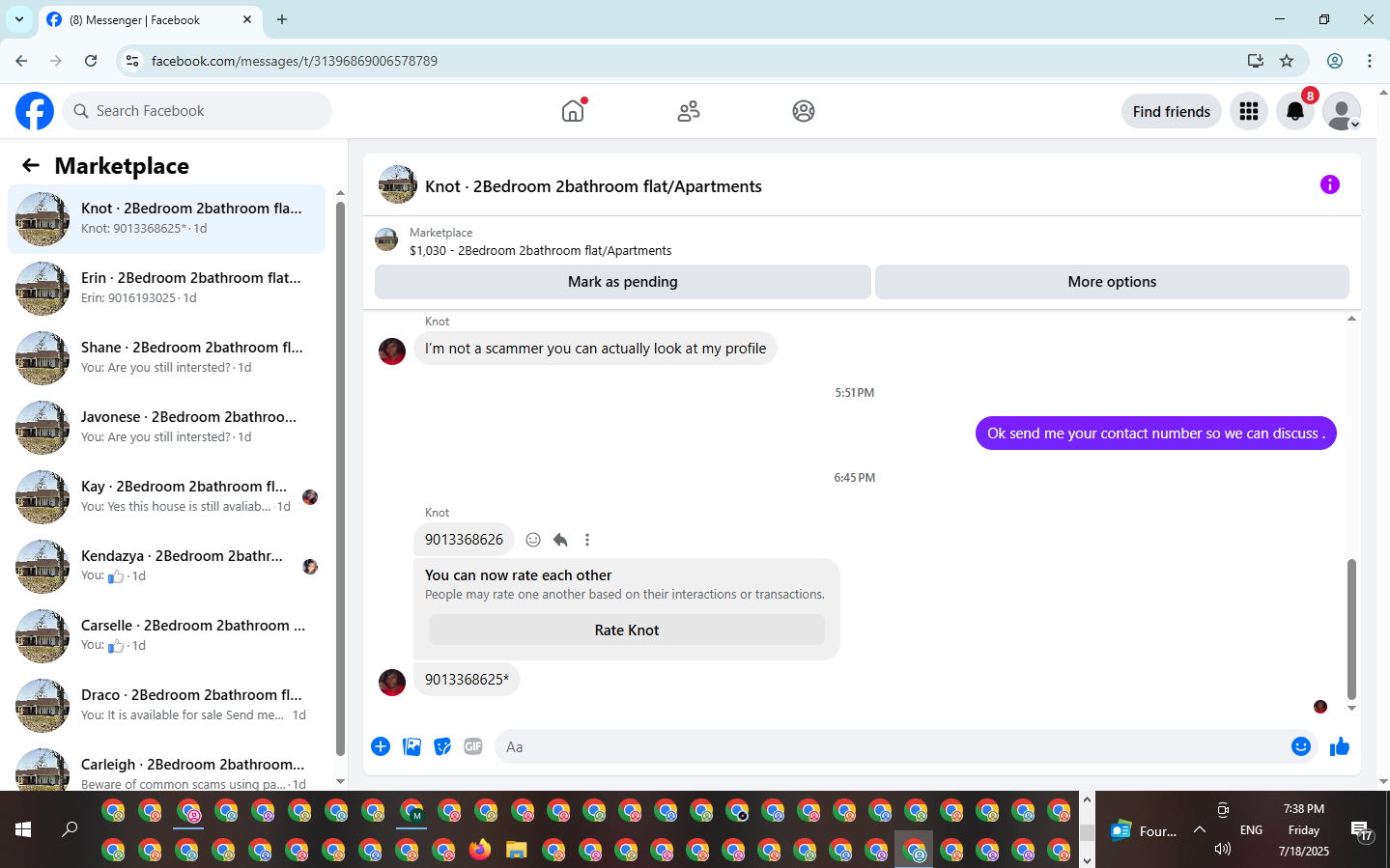Open the Javonese conversation
This screenshot has height=868, width=1390.
pyautogui.click(x=167, y=428)
